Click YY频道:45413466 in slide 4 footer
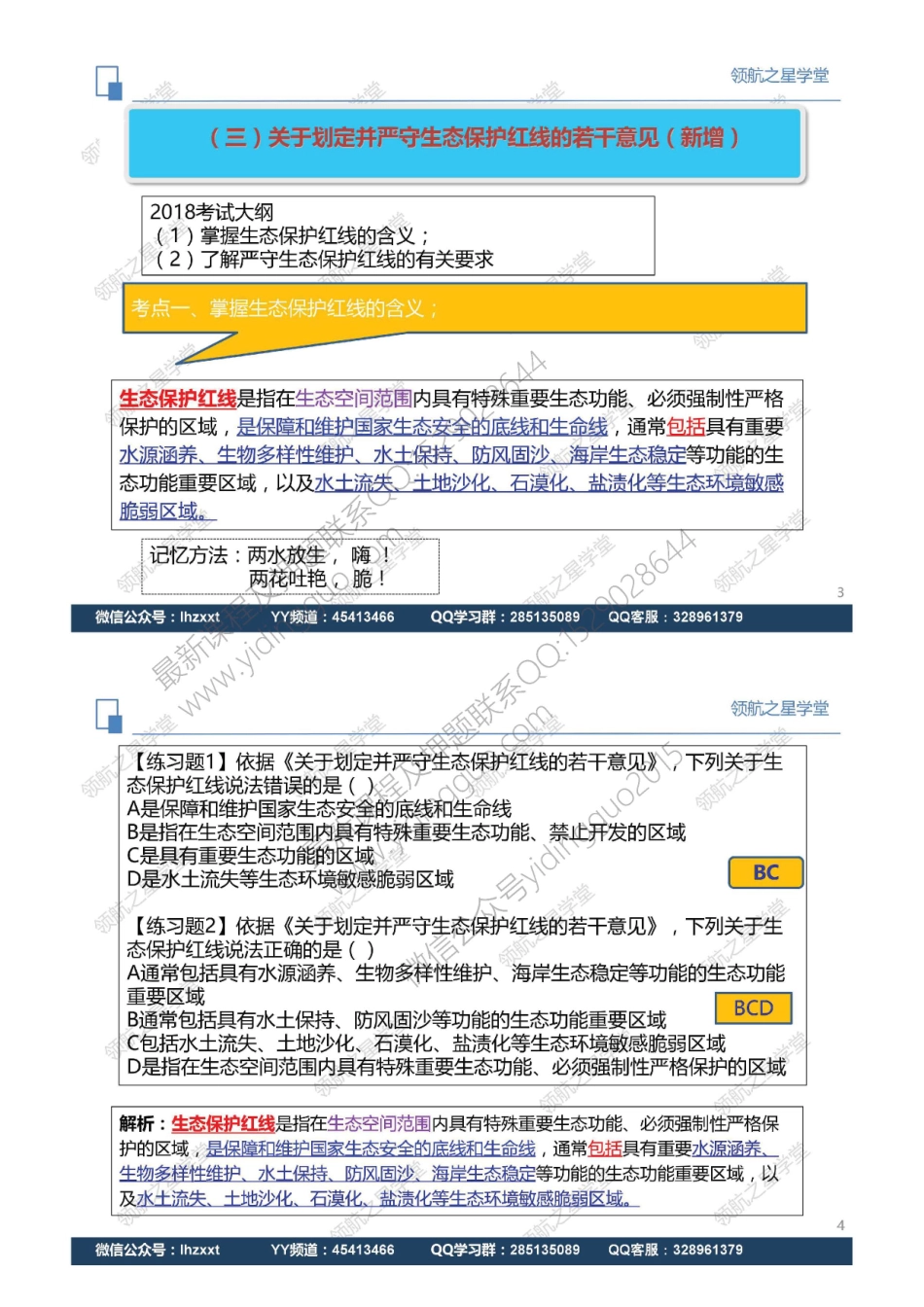 (x=333, y=1250)
